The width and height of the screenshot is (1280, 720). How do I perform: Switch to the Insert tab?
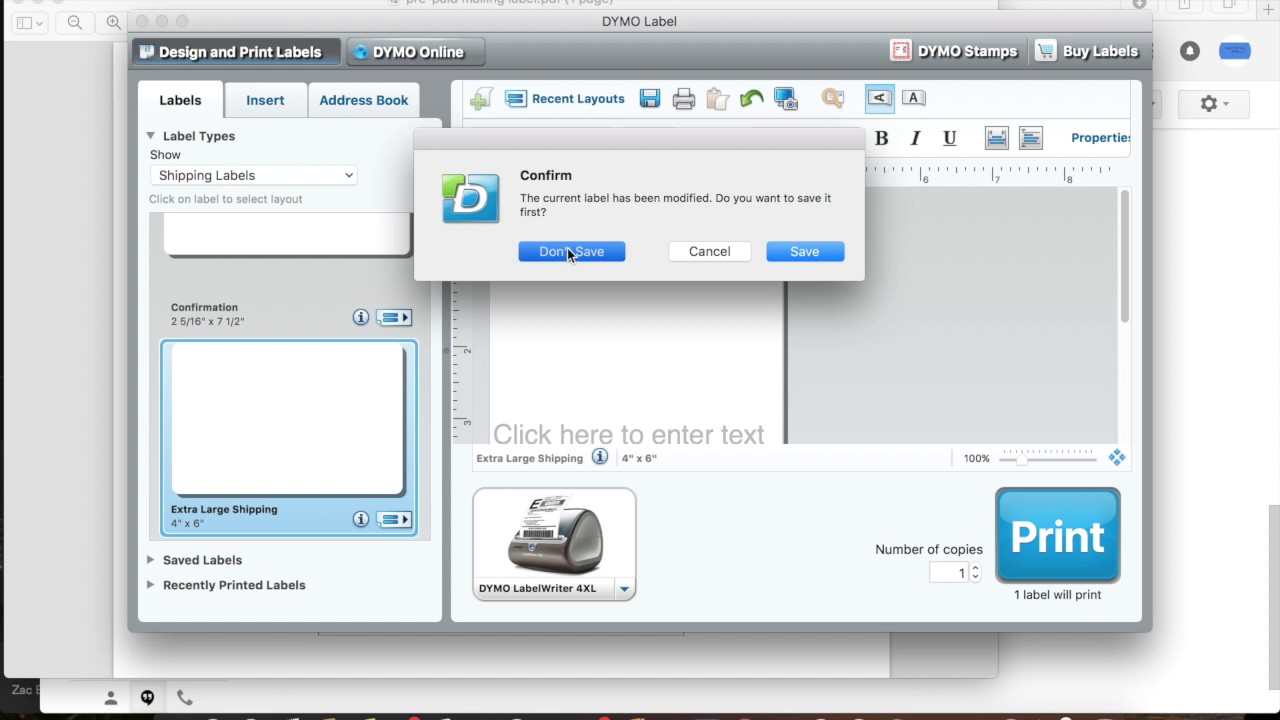pyautogui.click(x=265, y=100)
